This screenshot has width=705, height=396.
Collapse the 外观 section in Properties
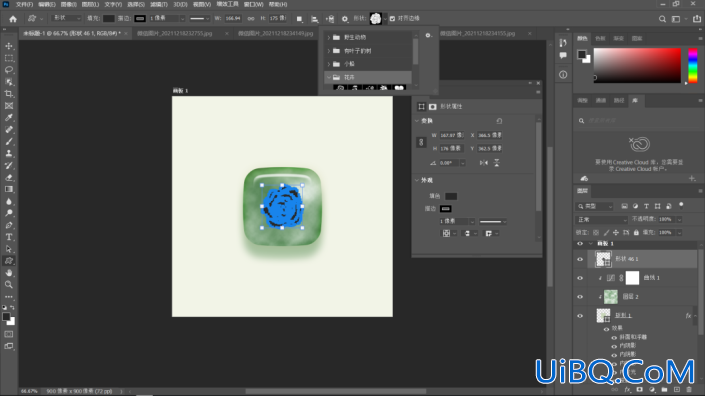point(417,180)
